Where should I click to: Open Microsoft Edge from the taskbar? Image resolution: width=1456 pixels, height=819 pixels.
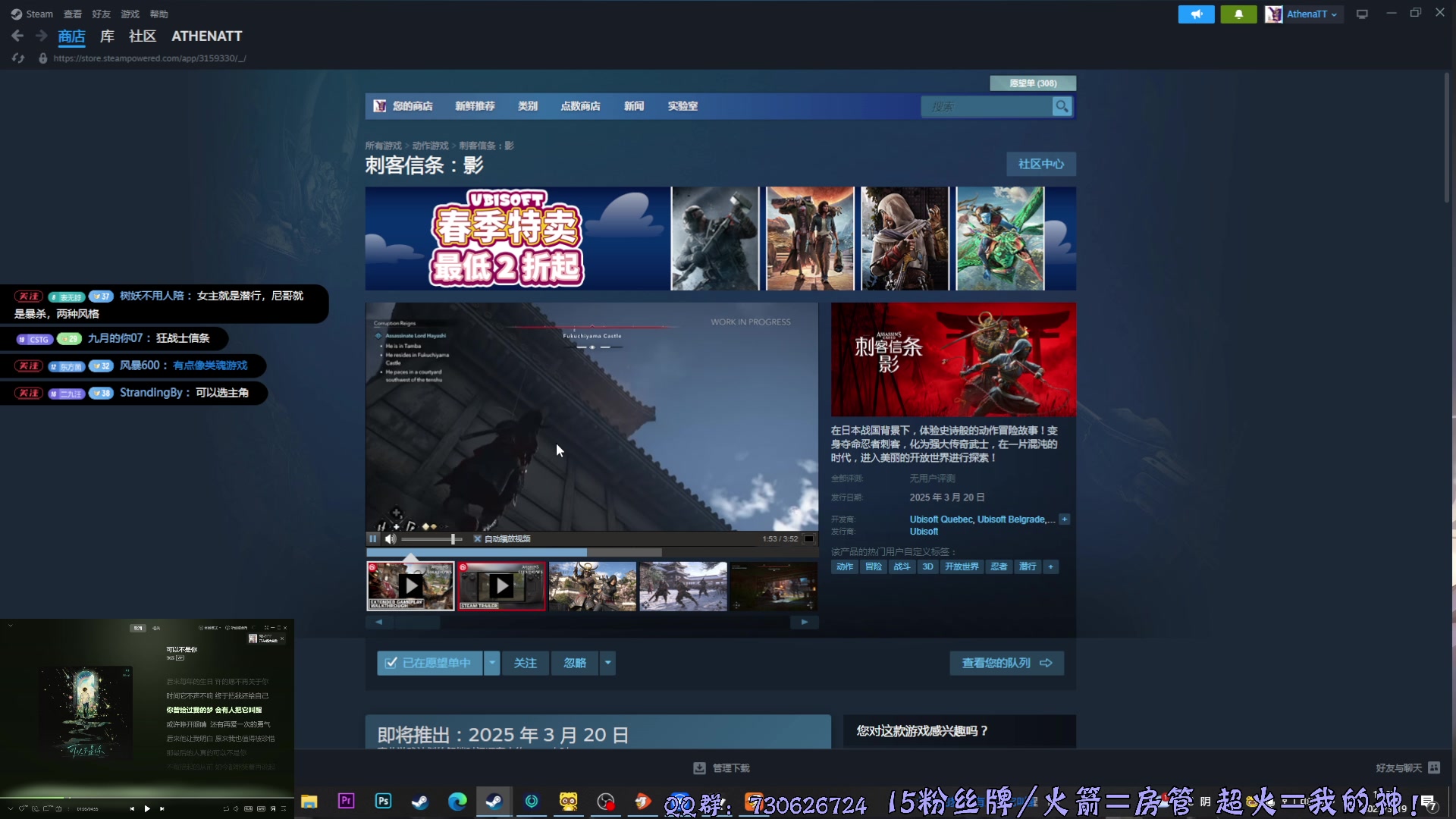(457, 801)
